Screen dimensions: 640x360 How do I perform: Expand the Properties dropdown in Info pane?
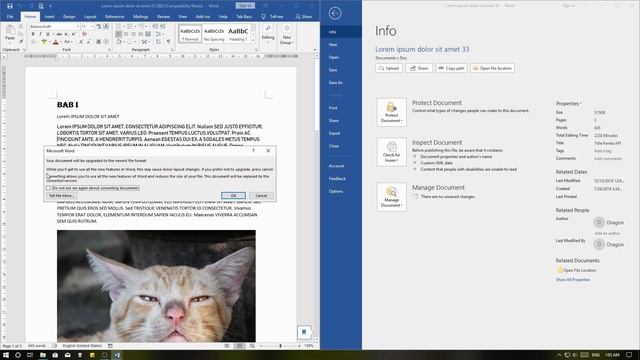tap(569, 104)
